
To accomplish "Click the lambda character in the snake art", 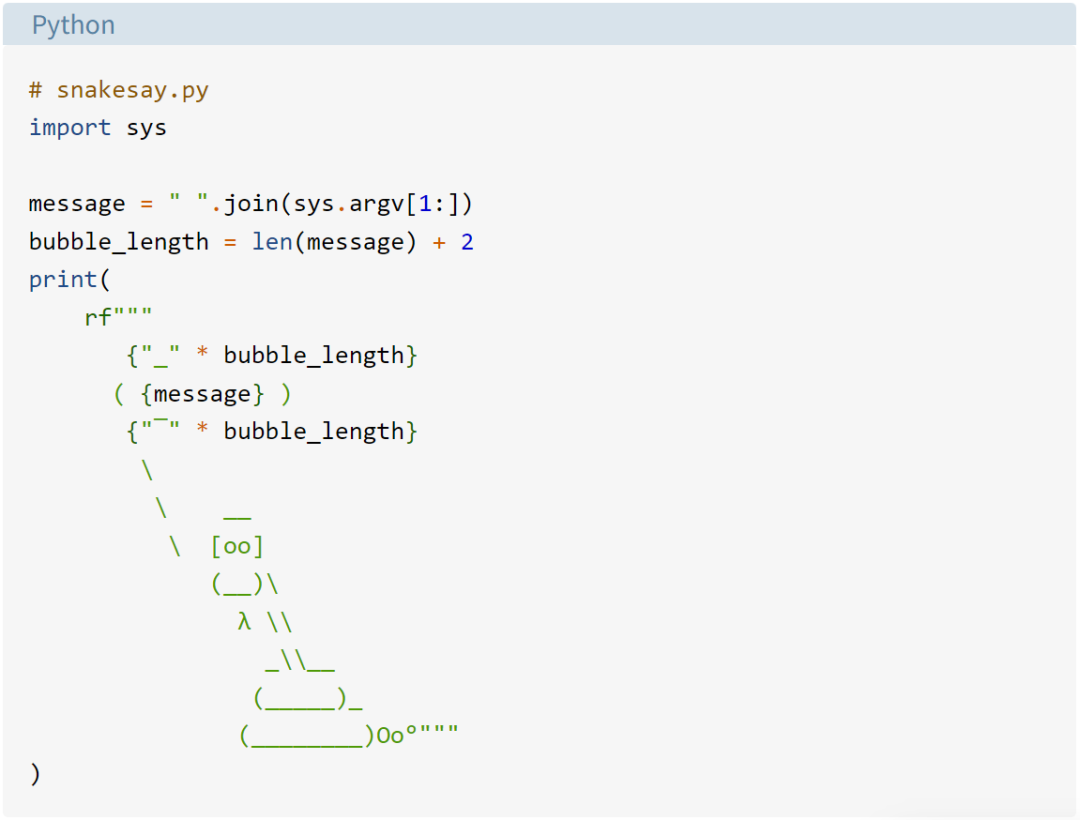I will (244, 622).
